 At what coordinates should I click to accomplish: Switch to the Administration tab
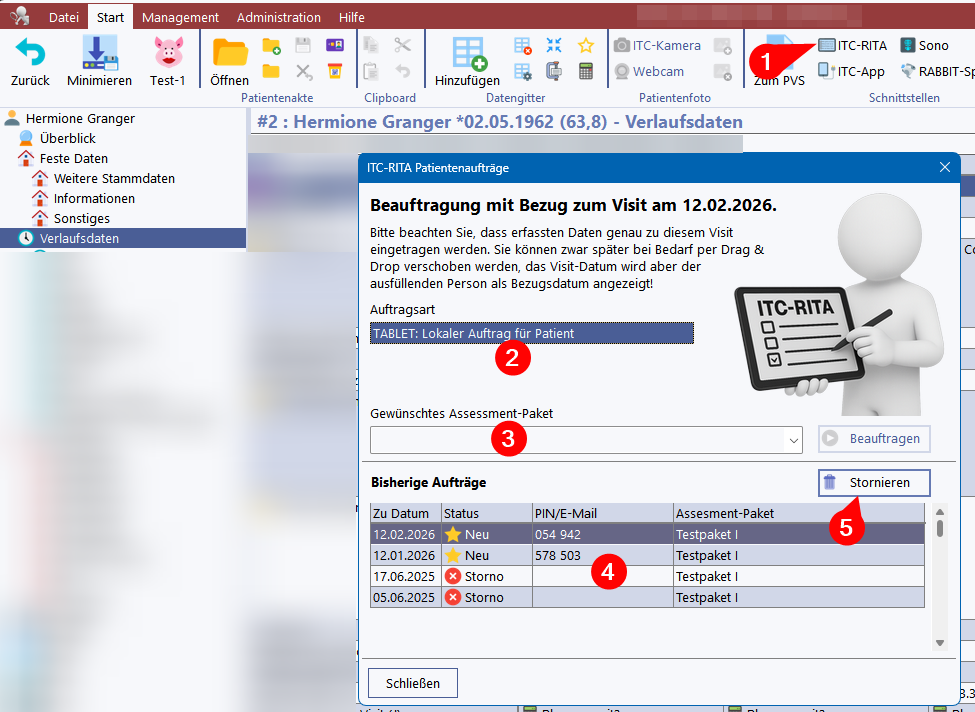tap(279, 17)
